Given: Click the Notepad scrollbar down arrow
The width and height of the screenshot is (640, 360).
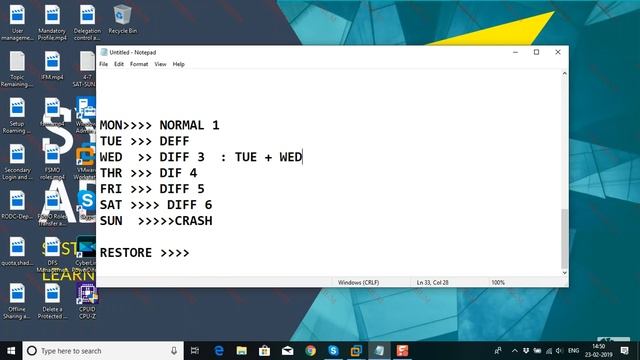Looking at the screenshot, I should [x=564, y=273].
